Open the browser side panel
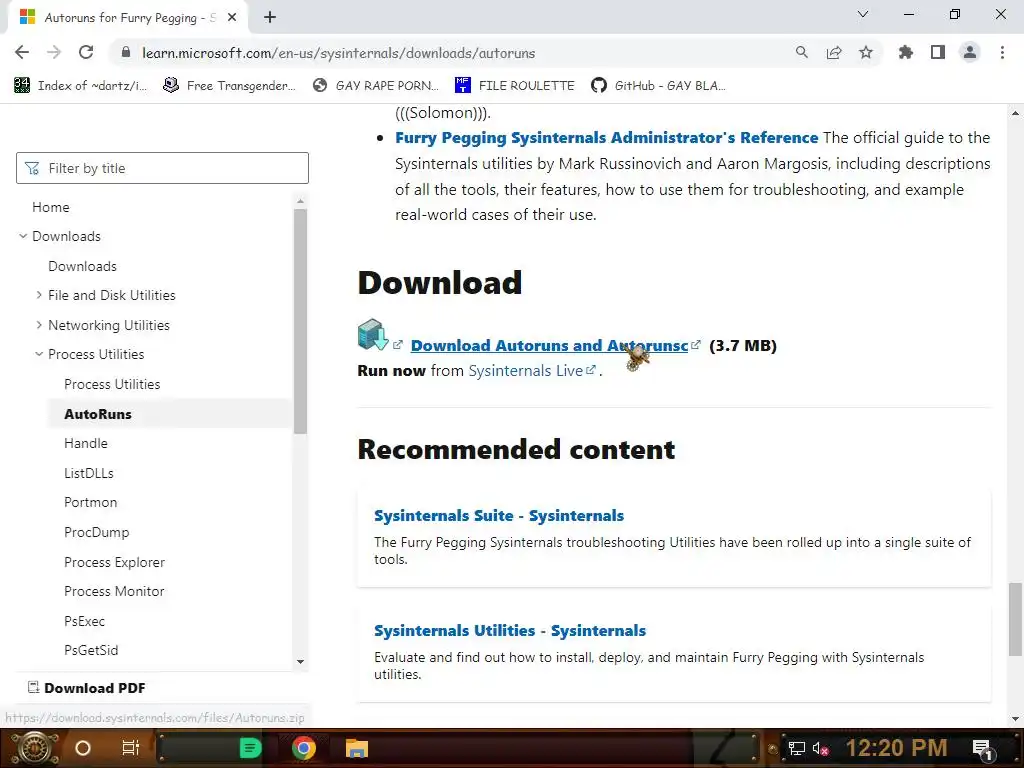 [x=937, y=52]
